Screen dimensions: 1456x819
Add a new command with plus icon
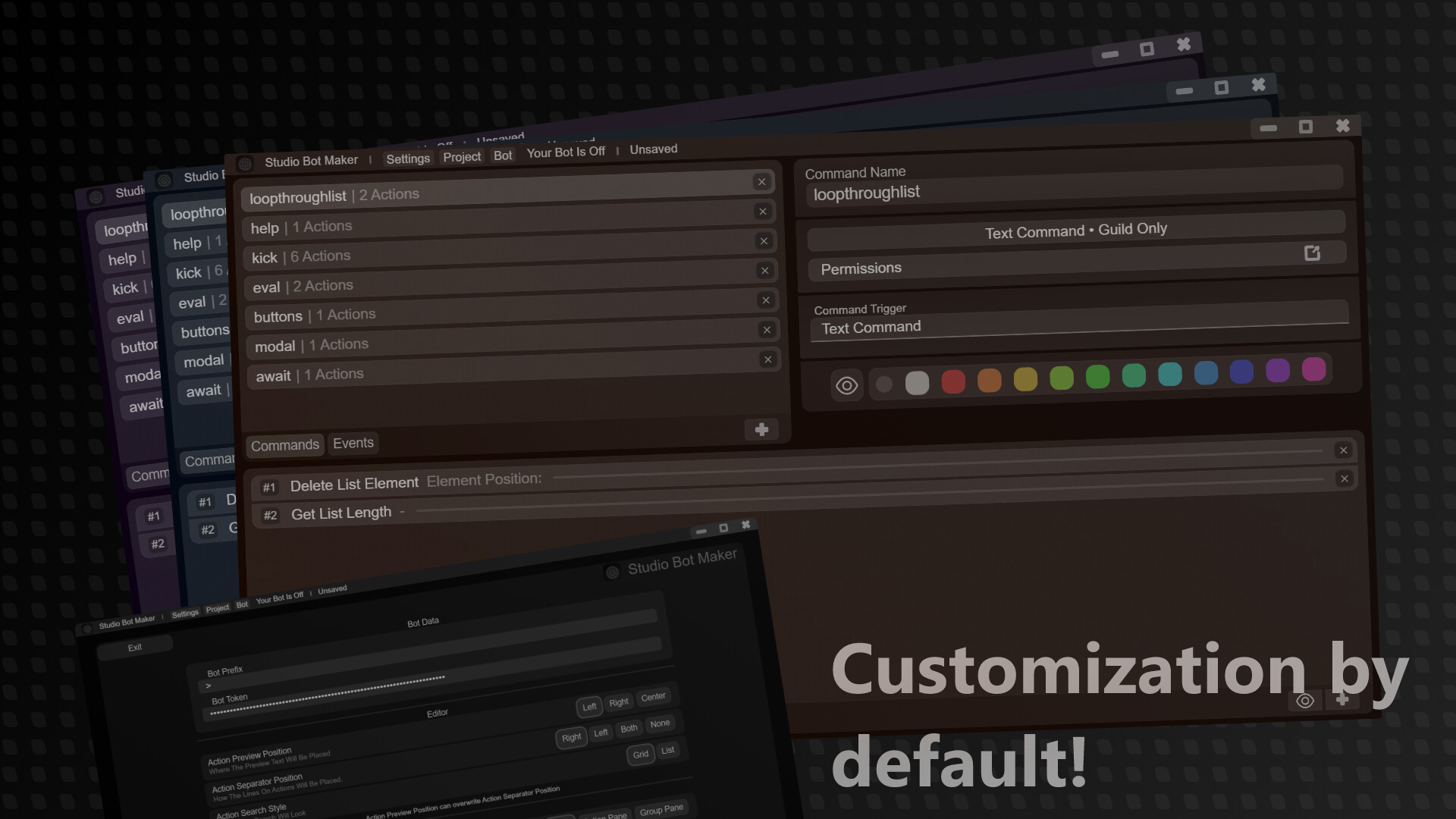pyautogui.click(x=761, y=429)
